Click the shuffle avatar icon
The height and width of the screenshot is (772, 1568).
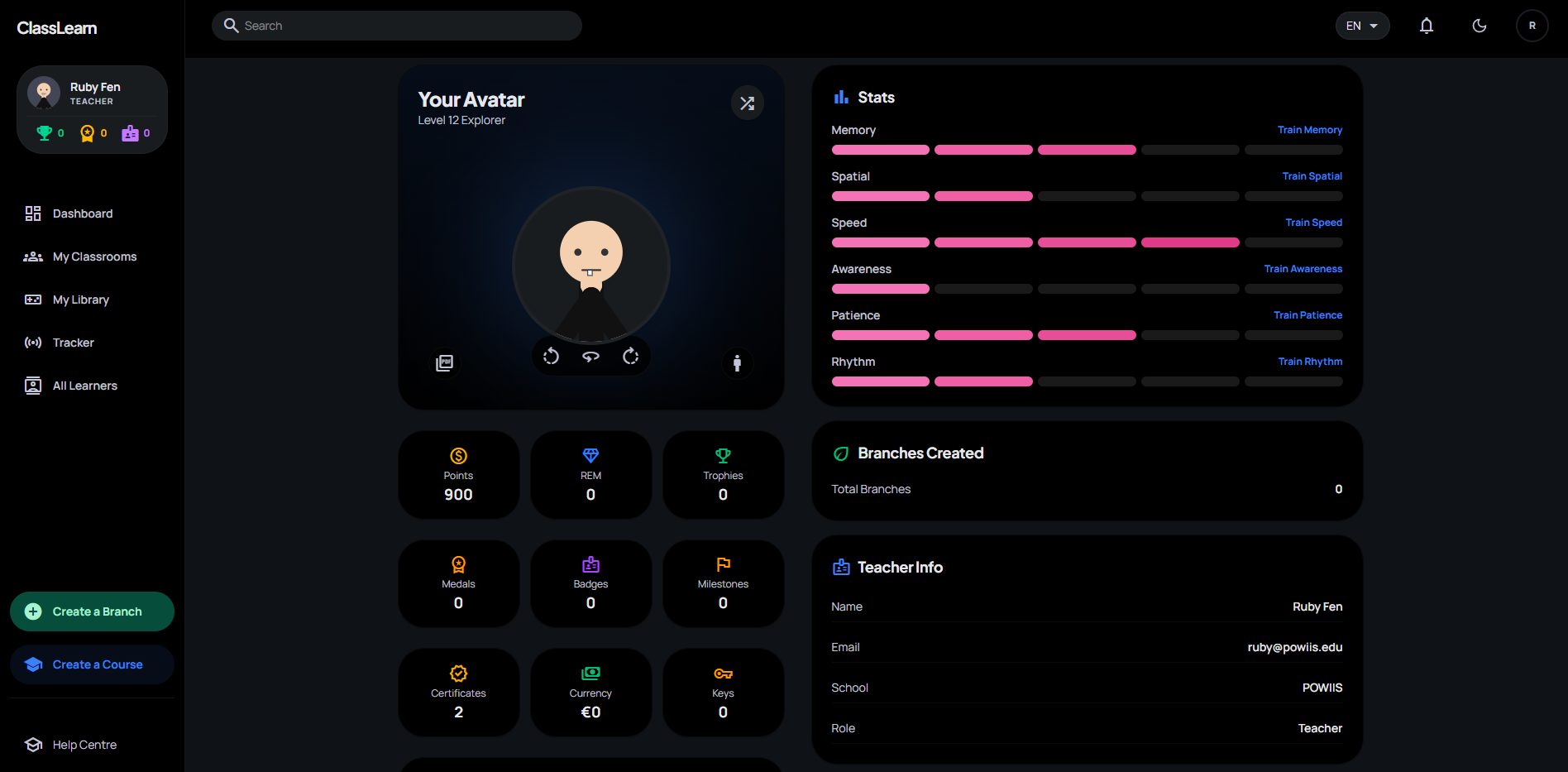click(747, 103)
